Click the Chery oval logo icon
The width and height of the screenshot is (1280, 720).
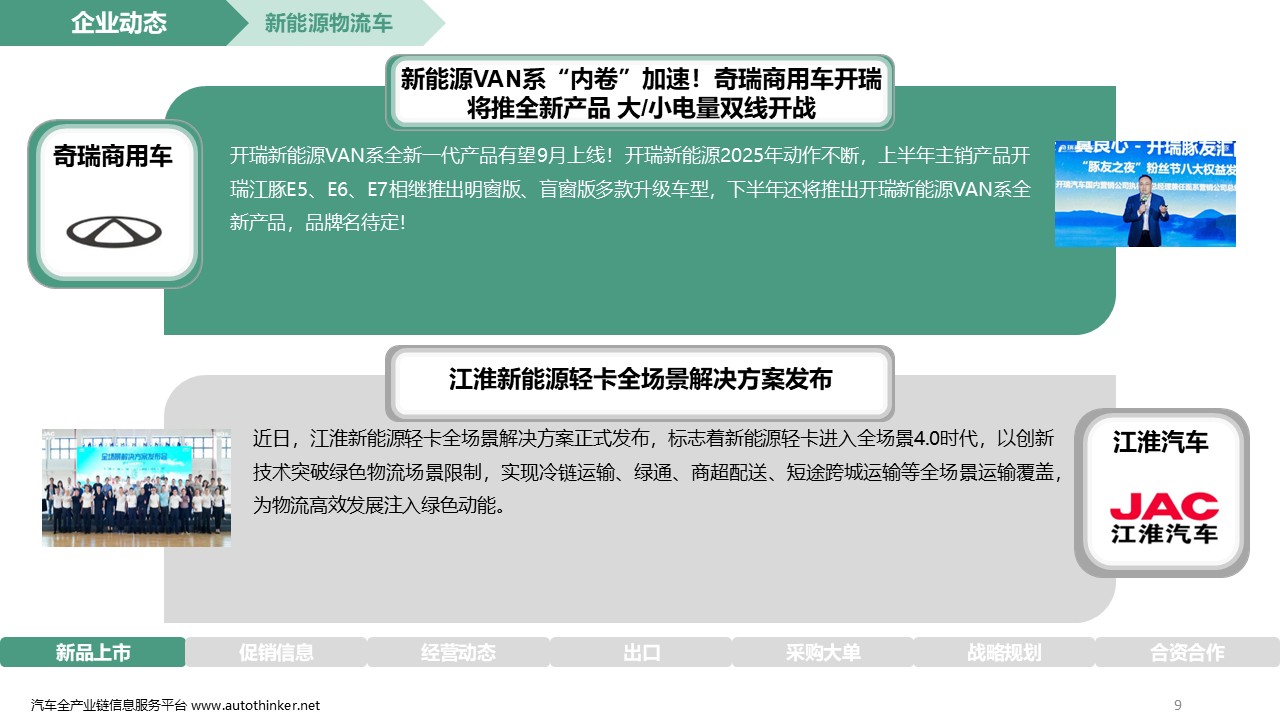pos(114,231)
